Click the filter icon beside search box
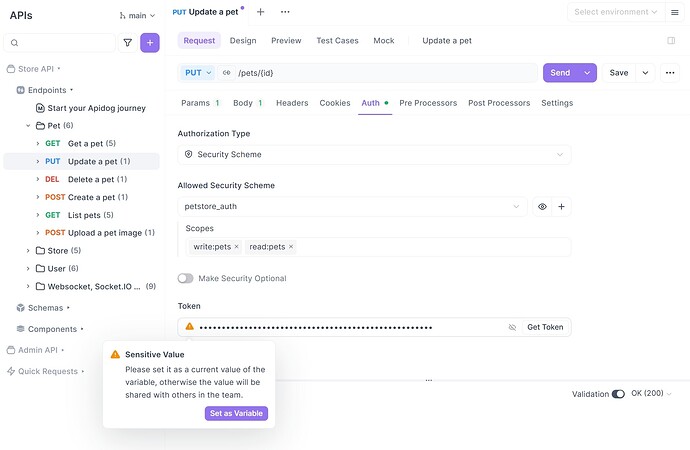This screenshot has width=690, height=450. point(127,43)
